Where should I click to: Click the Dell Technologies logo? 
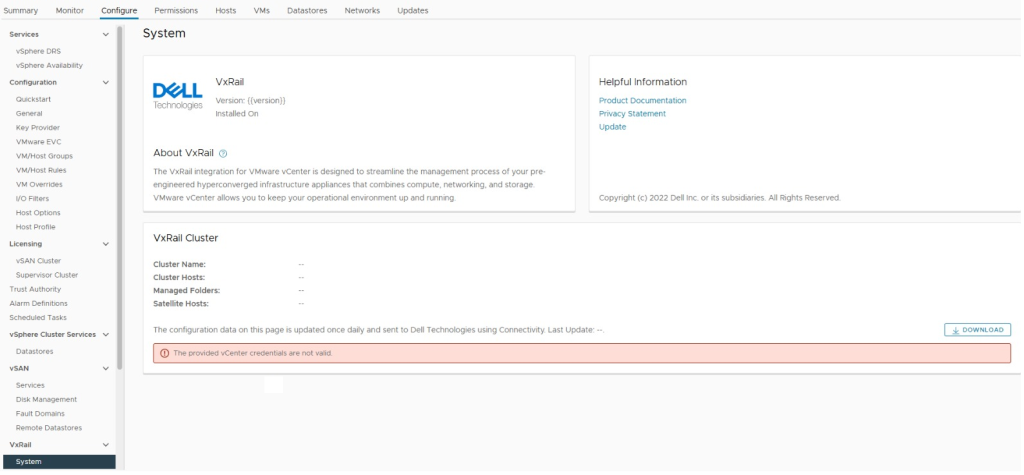pyautogui.click(x=177, y=95)
